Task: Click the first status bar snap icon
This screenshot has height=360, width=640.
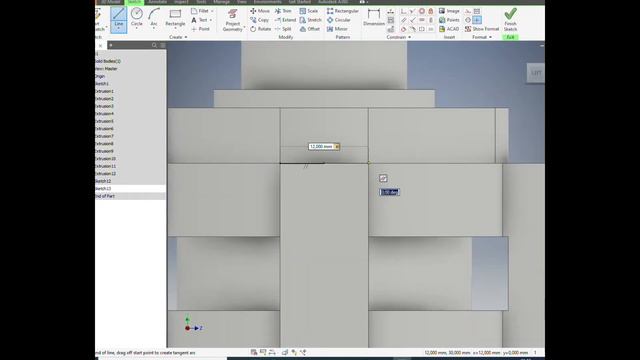Action: click(254, 352)
